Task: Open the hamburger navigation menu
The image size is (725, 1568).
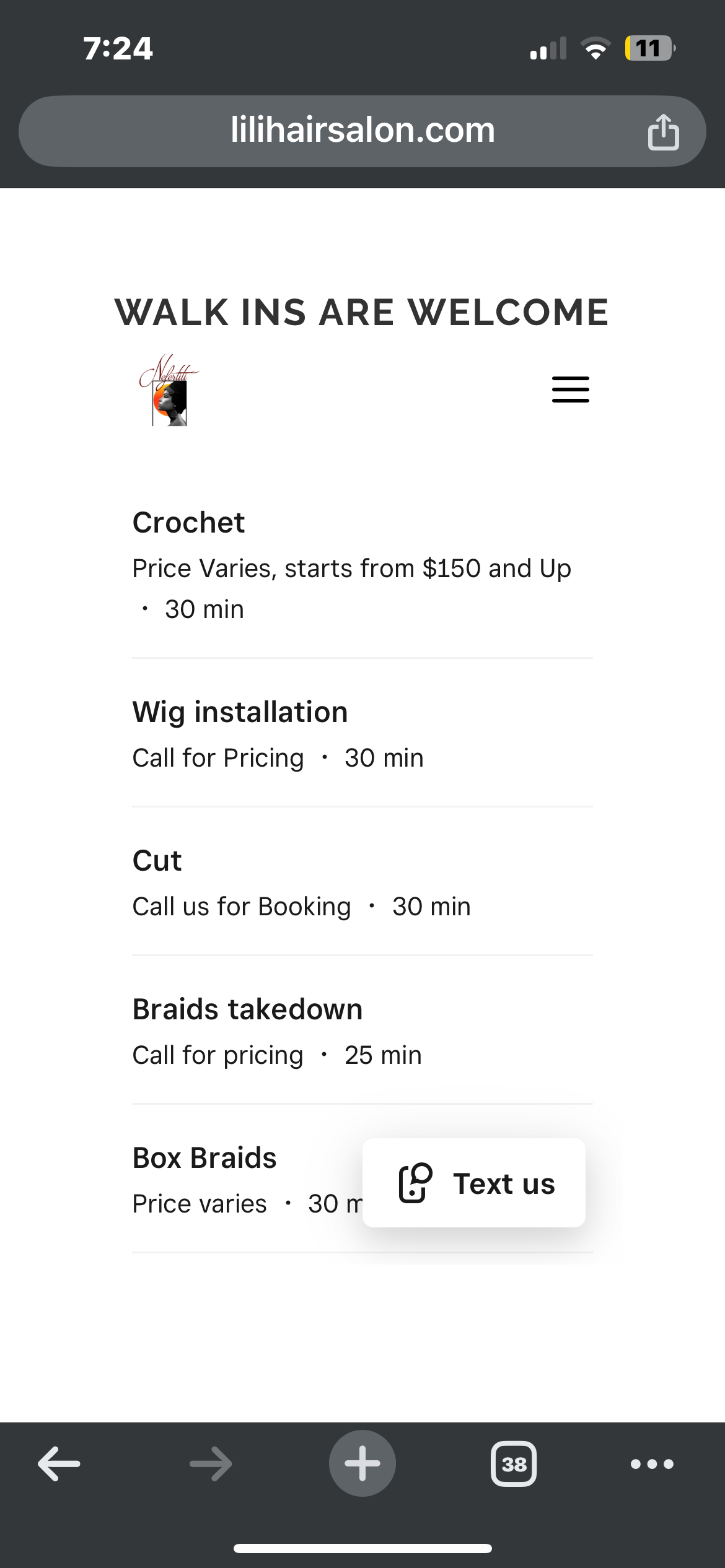Action: (570, 390)
